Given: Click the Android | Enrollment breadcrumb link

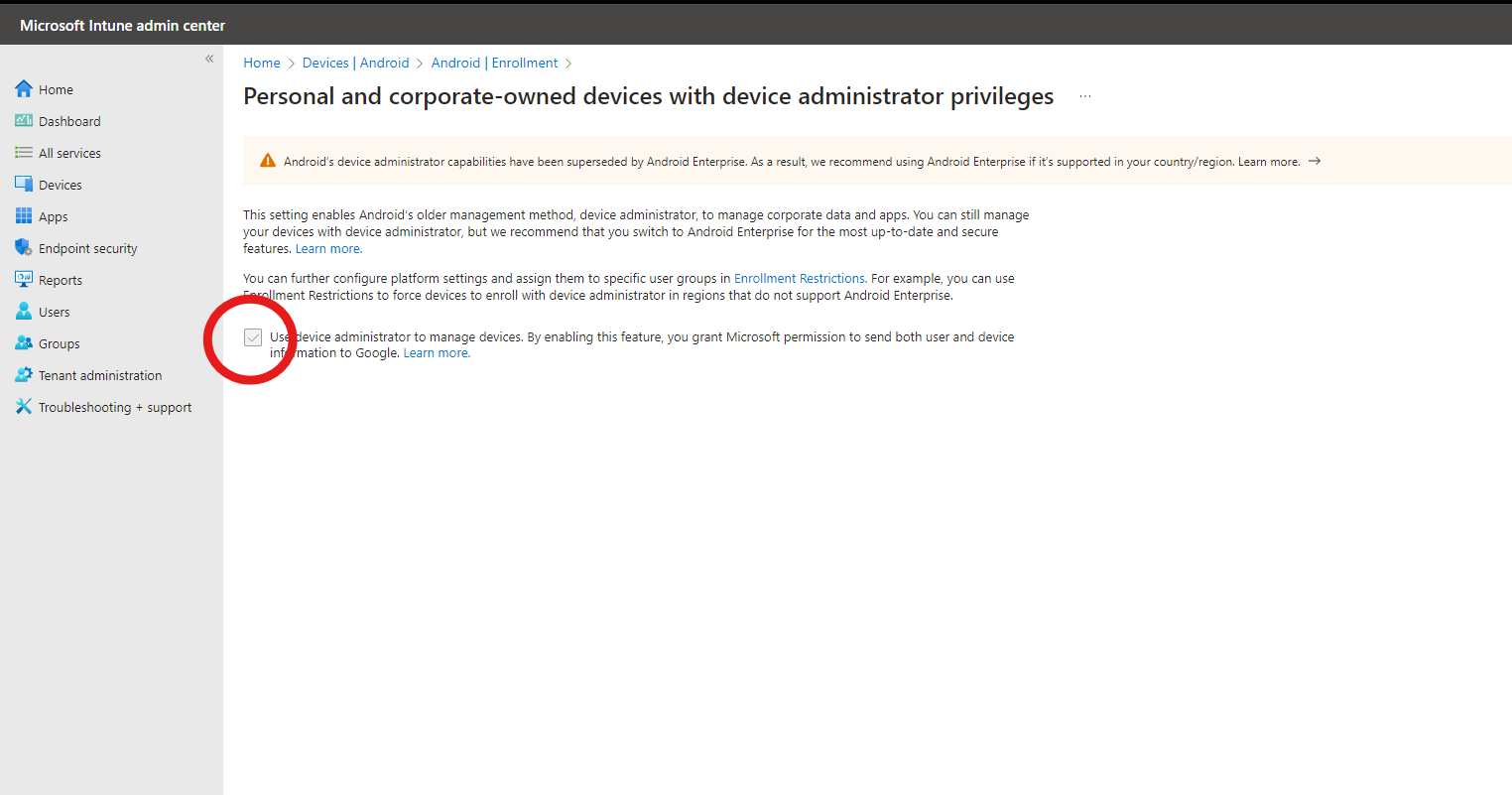Looking at the screenshot, I should [494, 63].
